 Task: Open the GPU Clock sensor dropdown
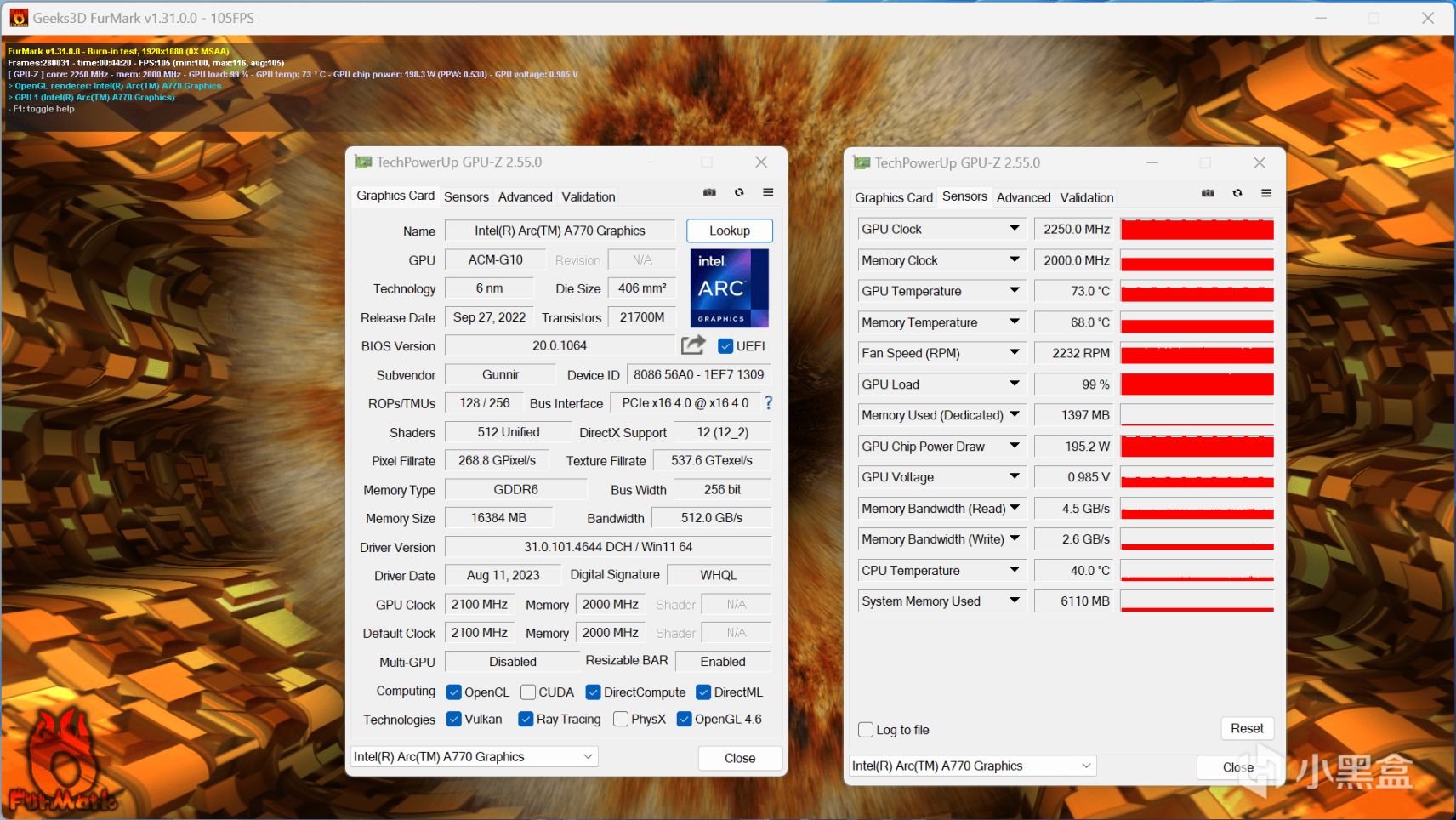point(1015,229)
